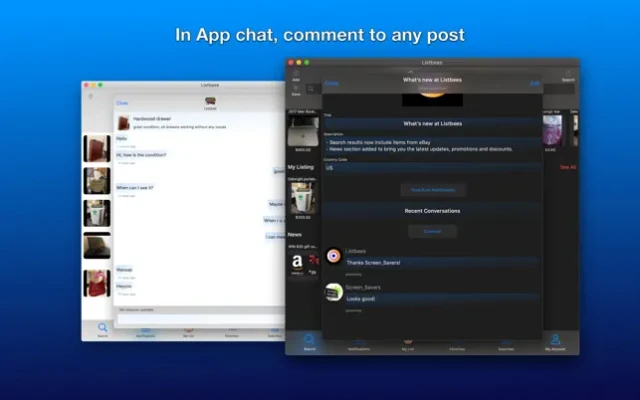Click the Screen_Savers user avatar

click(x=333, y=292)
